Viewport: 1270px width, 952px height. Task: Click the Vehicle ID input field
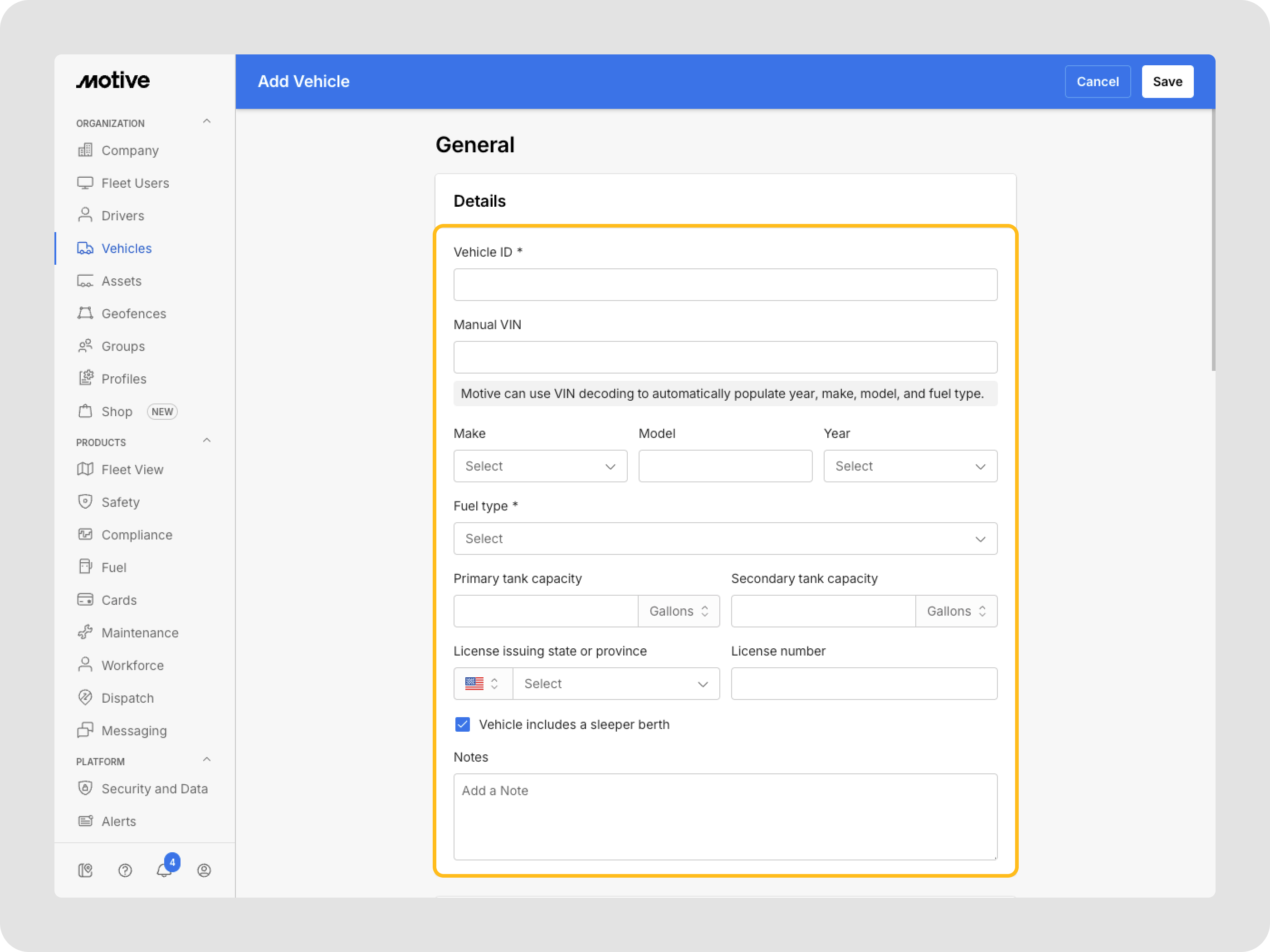724,285
